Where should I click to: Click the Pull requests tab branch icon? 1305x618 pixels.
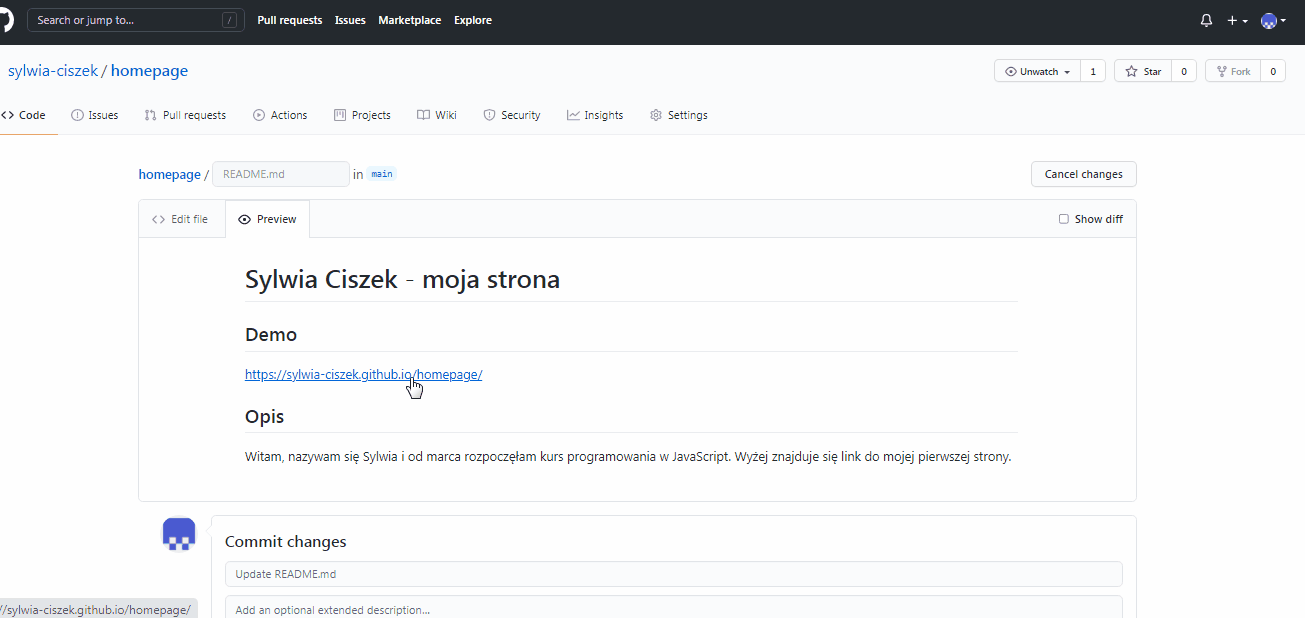pos(150,115)
